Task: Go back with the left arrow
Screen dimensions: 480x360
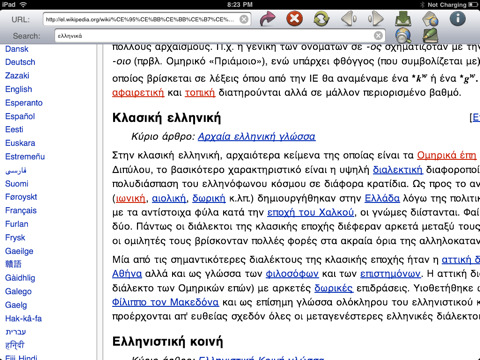Action: click(349, 18)
